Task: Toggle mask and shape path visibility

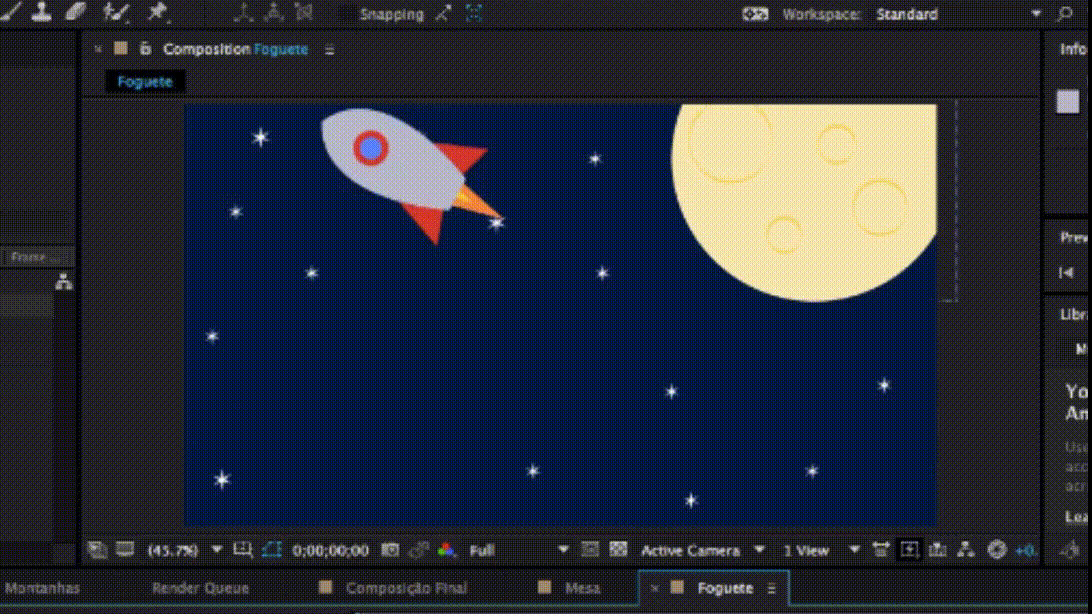Action: (x=272, y=550)
